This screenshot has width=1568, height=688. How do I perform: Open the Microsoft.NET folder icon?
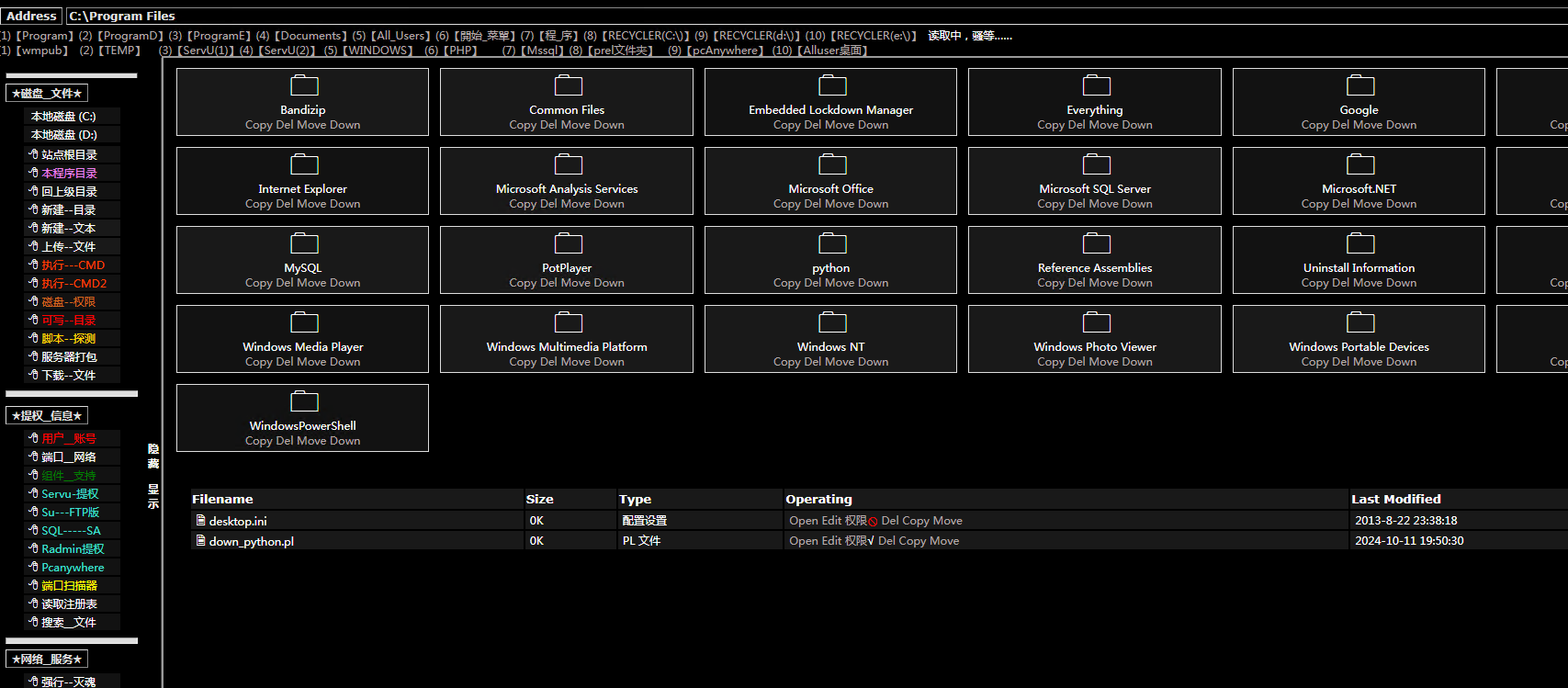point(1360,165)
